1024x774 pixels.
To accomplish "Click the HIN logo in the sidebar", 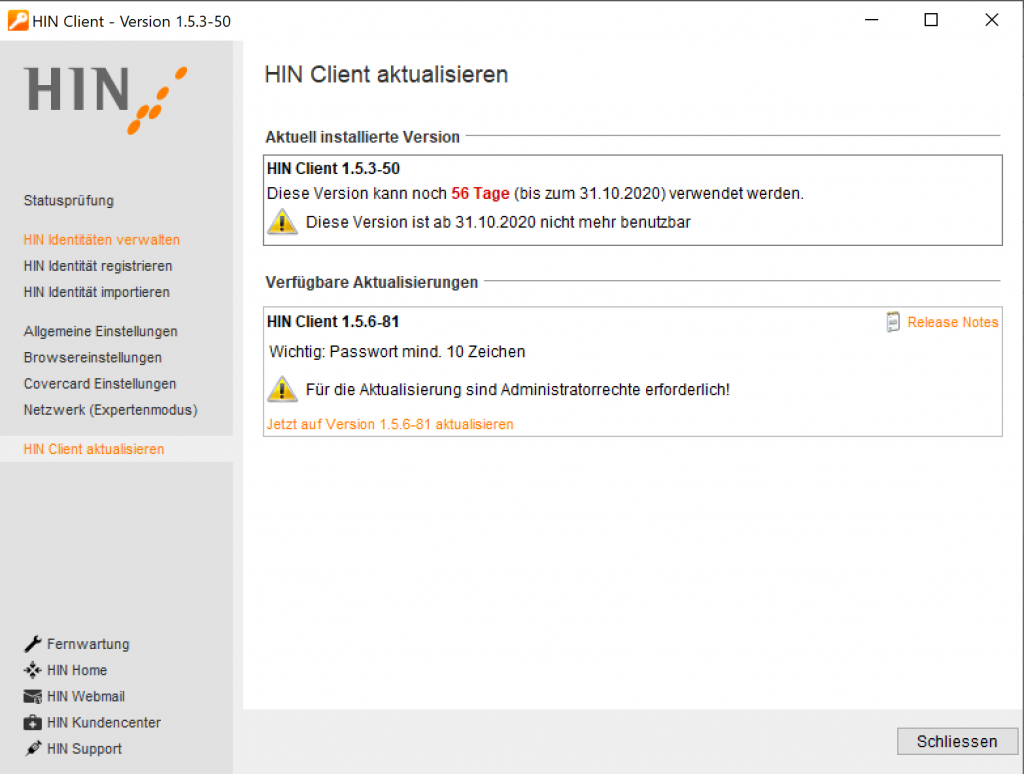I will [106, 99].
